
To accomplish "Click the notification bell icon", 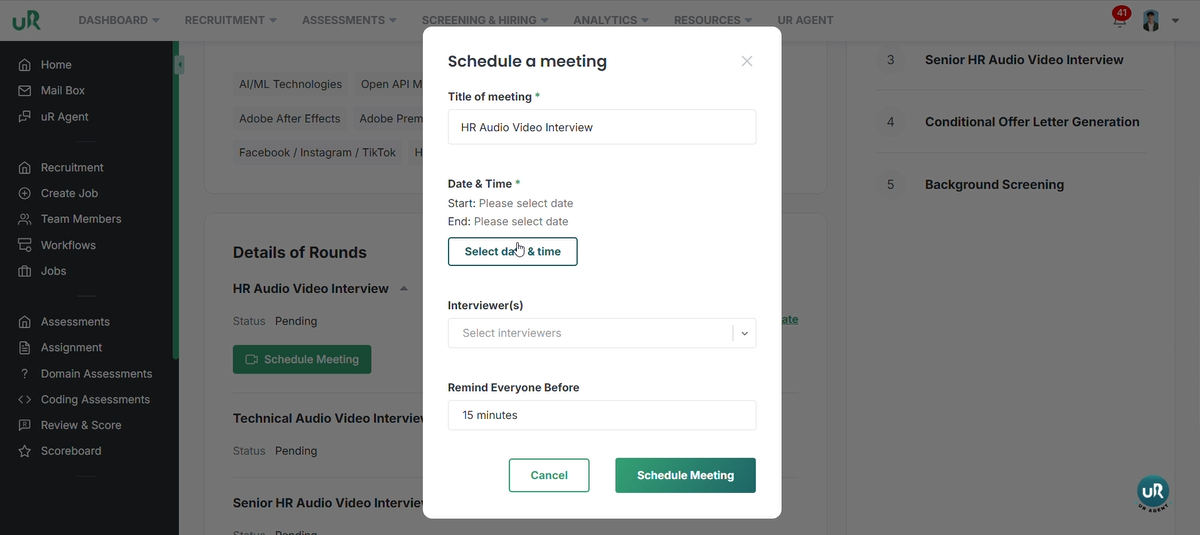I will (x=1119, y=20).
